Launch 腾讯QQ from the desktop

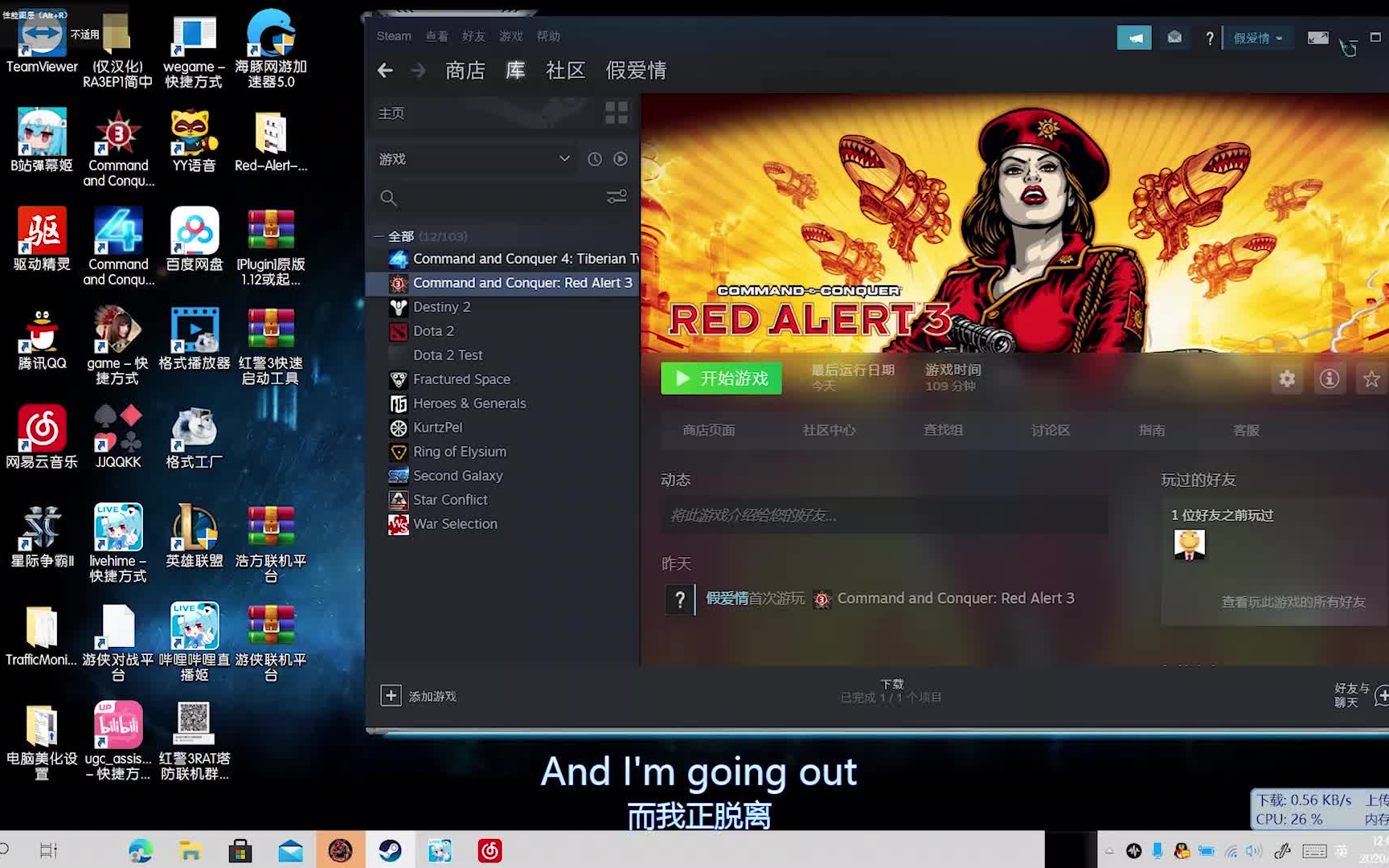(42, 338)
